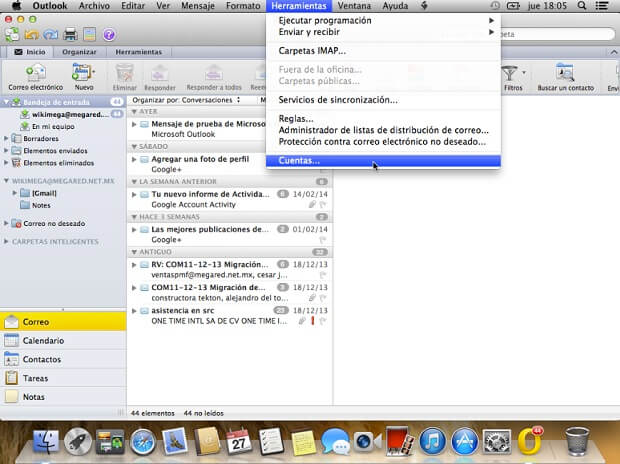The width and height of the screenshot is (620, 464).
Task: Select Protección contra correo electrónico no deseado
Action: [383, 142]
